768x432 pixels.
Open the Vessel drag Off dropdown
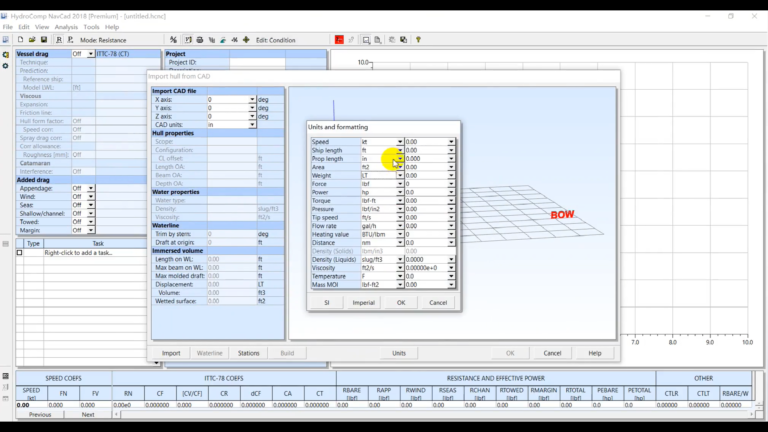tap(91, 54)
